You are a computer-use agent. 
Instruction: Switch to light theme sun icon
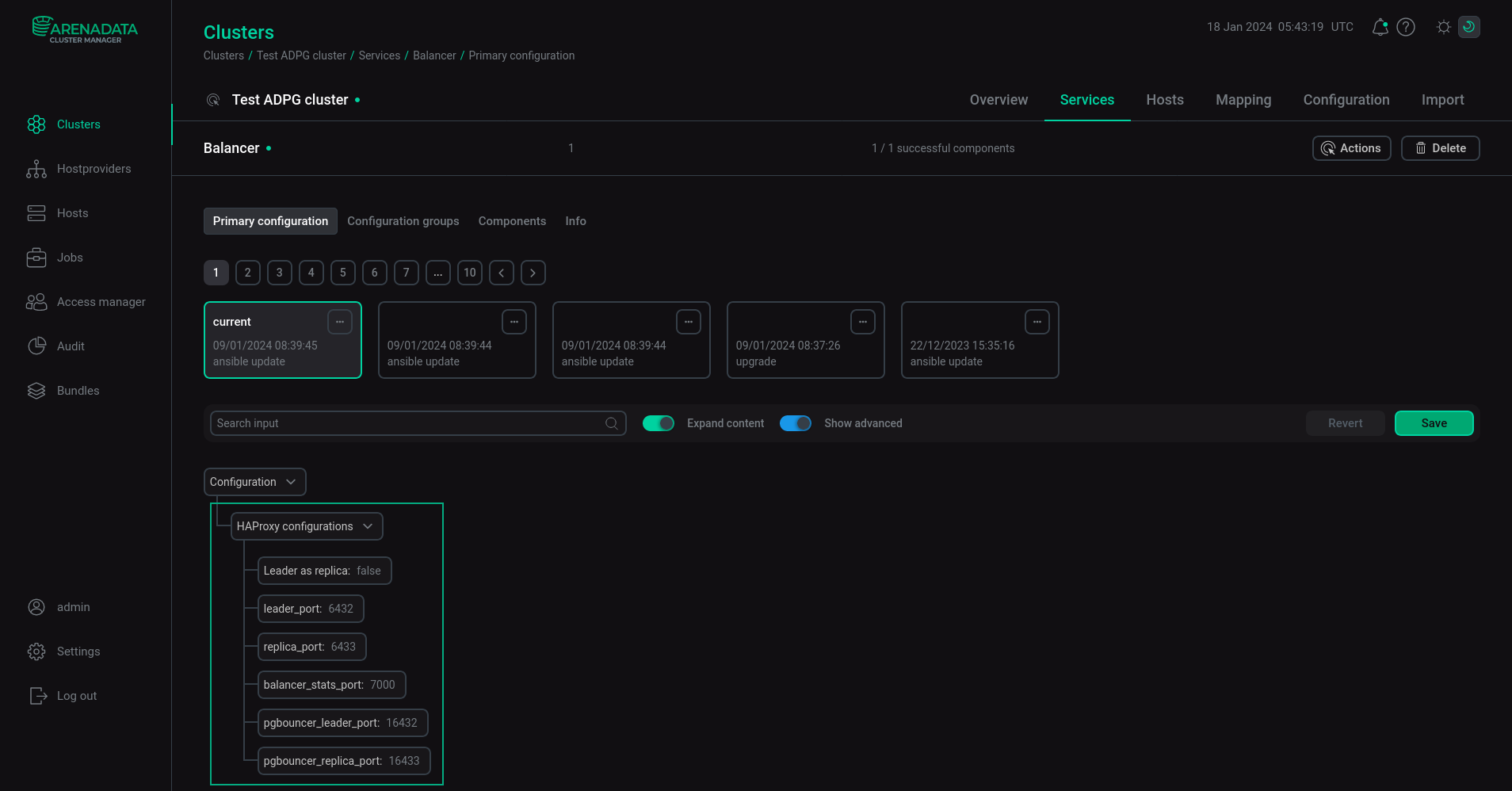pyautogui.click(x=1444, y=27)
